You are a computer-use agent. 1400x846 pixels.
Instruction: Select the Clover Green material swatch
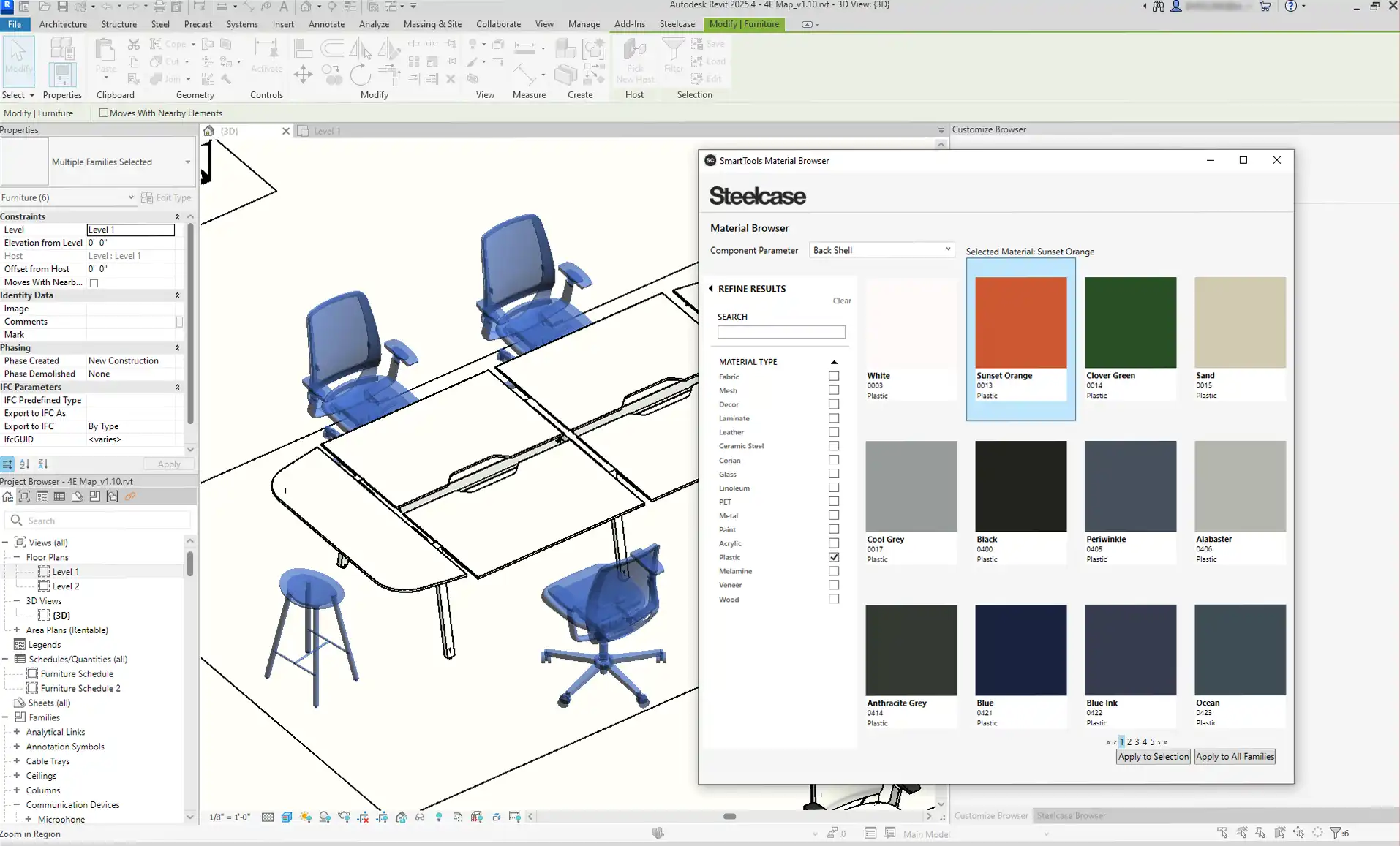click(x=1130, y=322)
